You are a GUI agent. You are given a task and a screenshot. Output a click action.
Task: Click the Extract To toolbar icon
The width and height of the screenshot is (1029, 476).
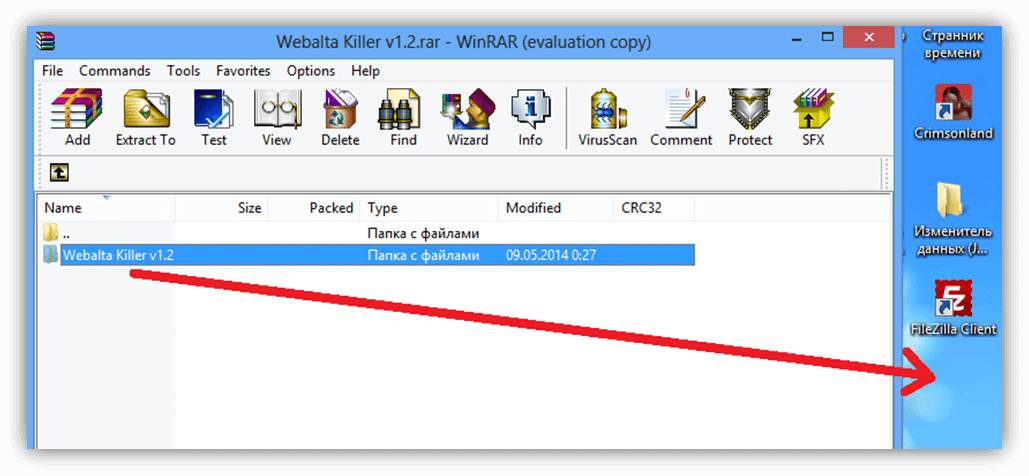pyautogui.click(x=146, y=118)
